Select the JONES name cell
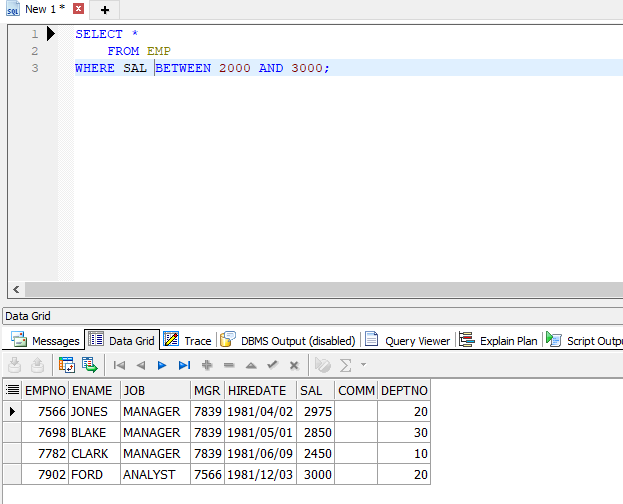The width and height of the screenshot is (623, 504). click(94, 411)
